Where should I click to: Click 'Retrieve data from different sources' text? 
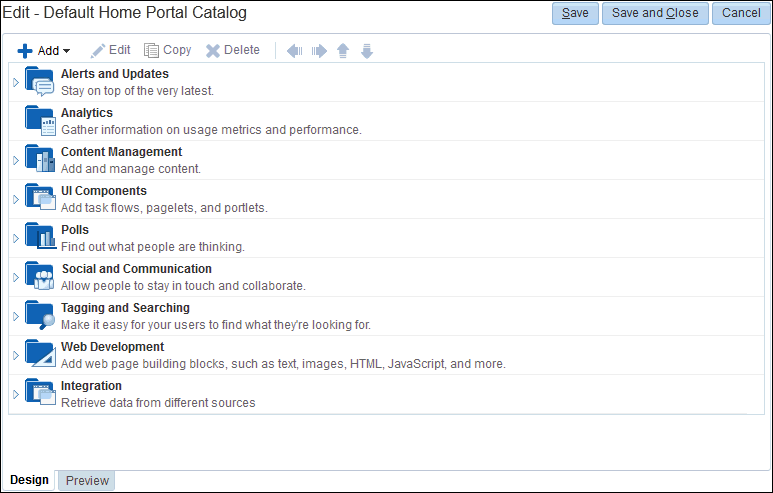[158, 402]
